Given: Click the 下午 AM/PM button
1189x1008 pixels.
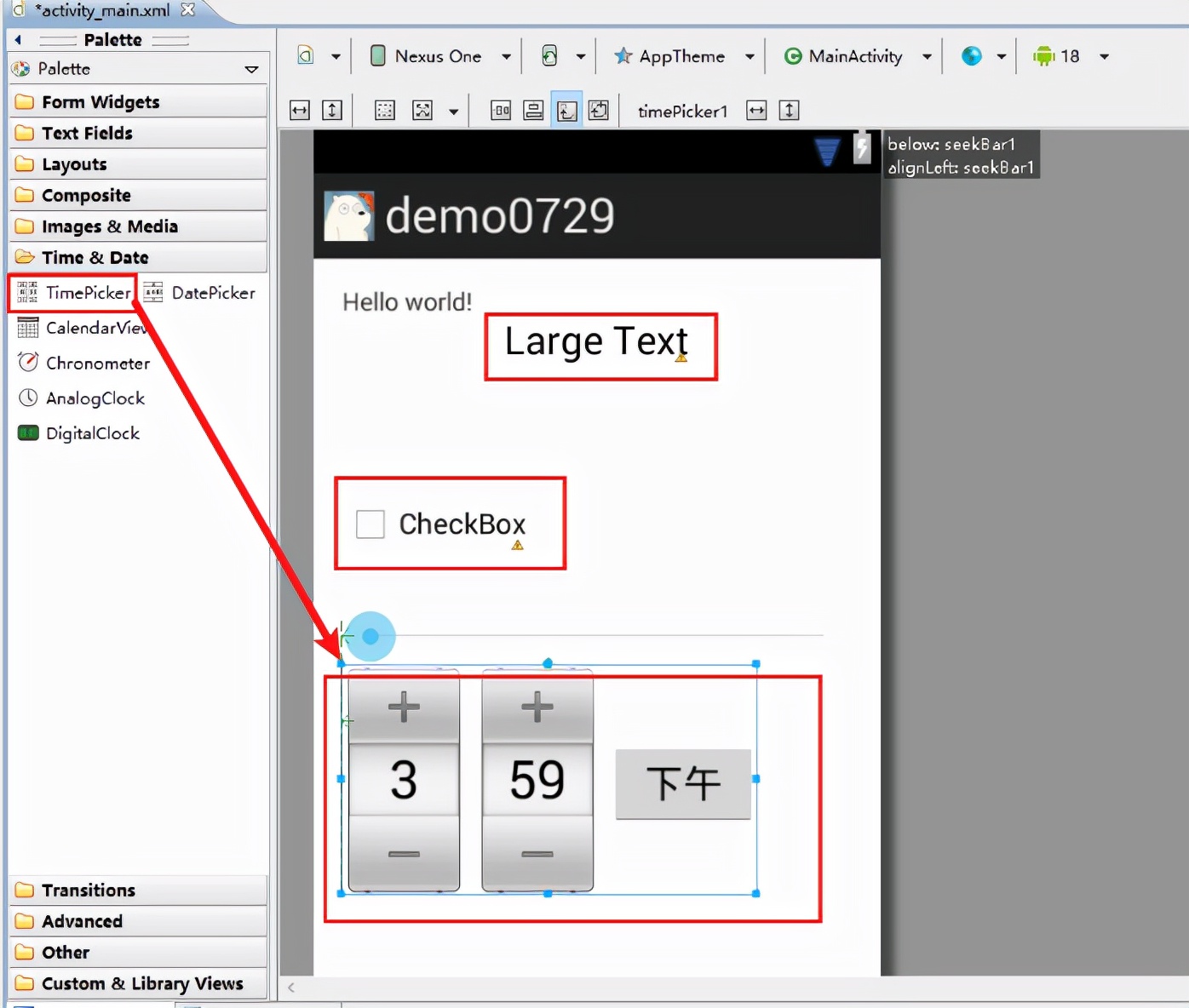Looking at the screenshot, I should point(683,784).
